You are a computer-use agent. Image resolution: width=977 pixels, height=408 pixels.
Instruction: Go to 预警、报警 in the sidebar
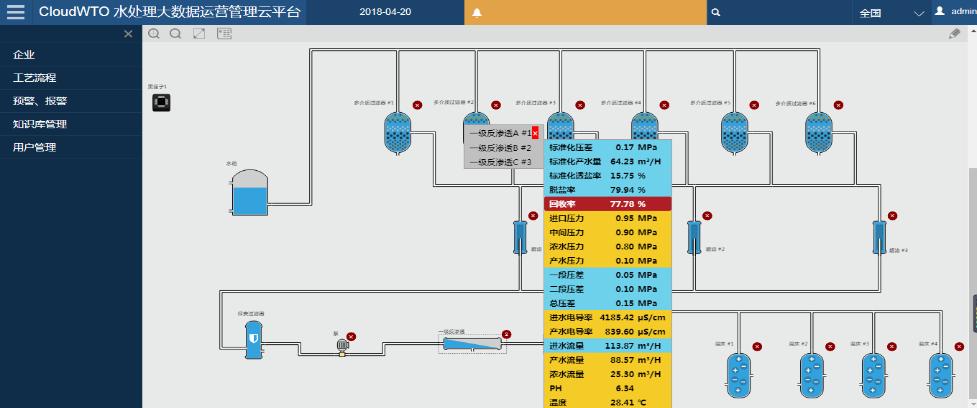40,101
